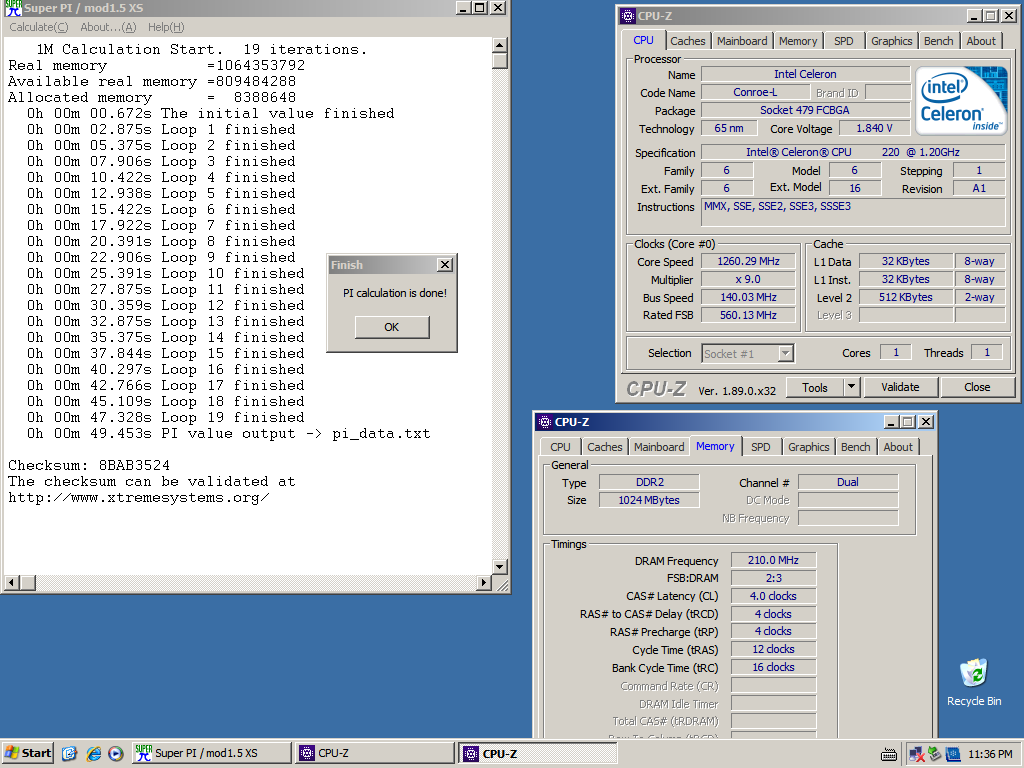This screenshot has width=1024, height=768.
Task: Click Super PI horizontal scrollbar left arrow
Action: coord(12,582)
